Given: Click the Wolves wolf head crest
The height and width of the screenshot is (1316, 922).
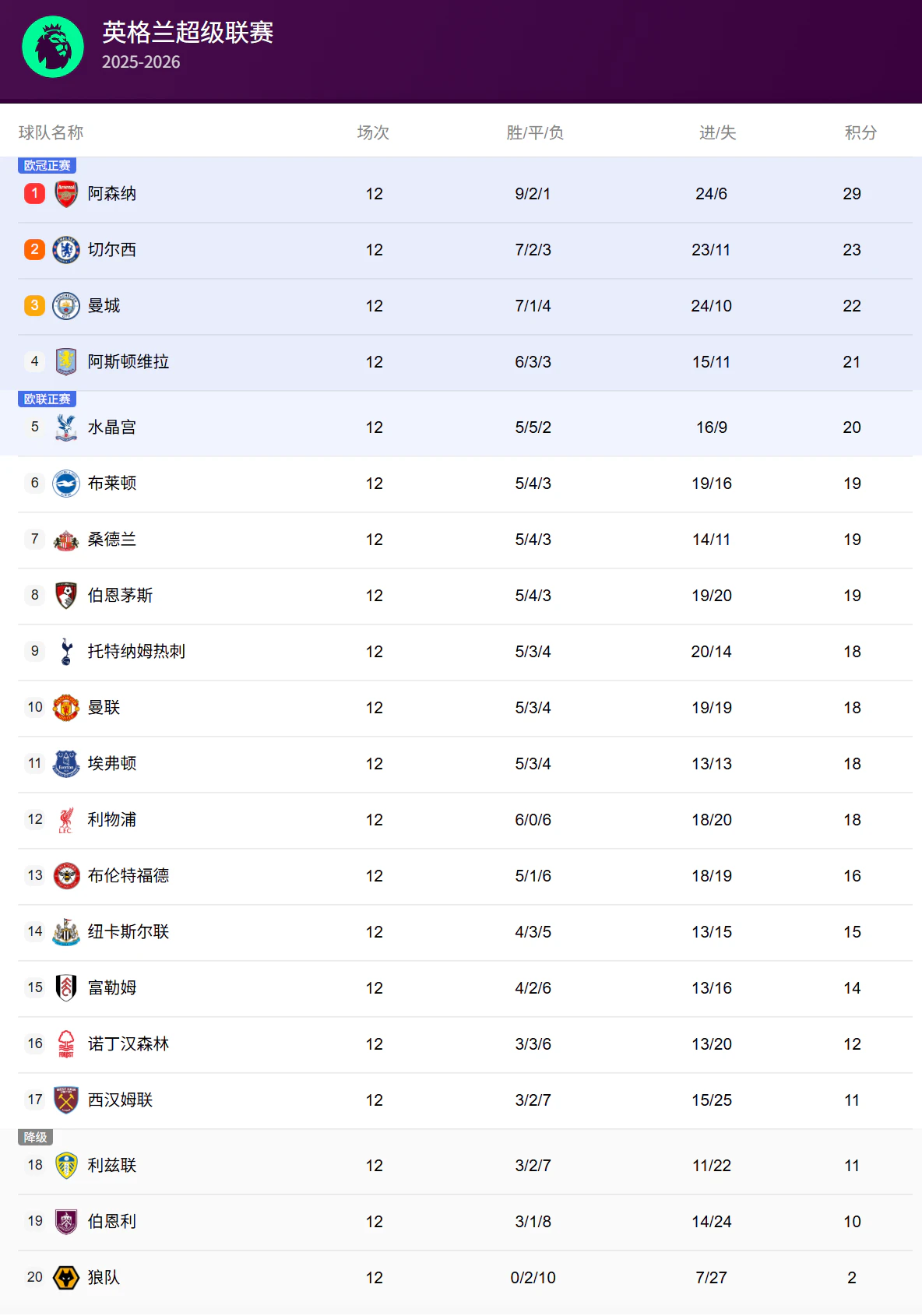Looking at the screenshot, I should tap(66, 1277).
